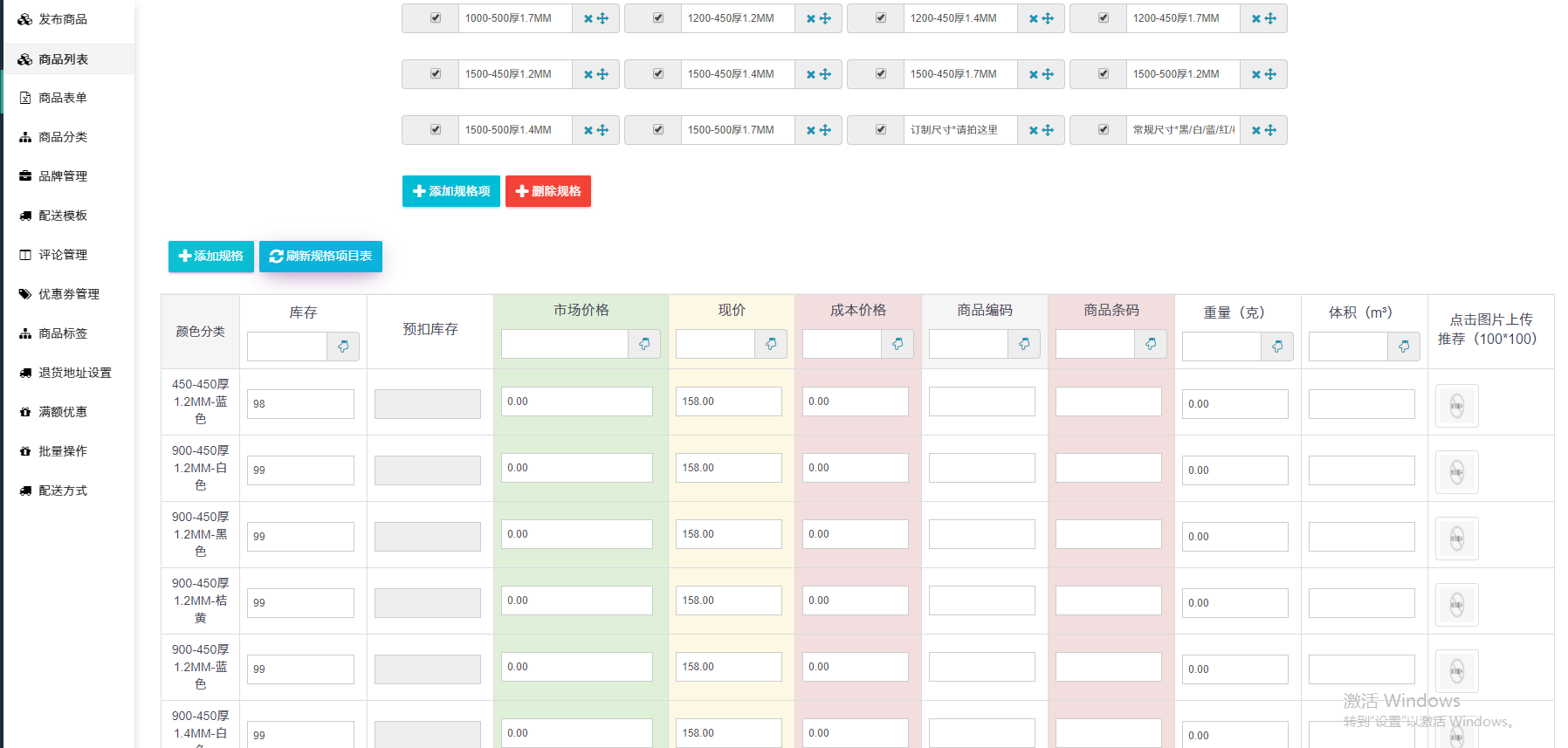Apply batch fill for 市场价格 column

point(644,344)
